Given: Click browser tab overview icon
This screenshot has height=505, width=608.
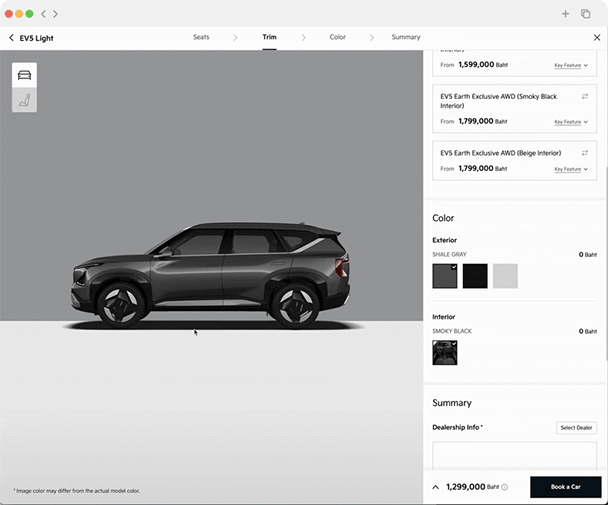Looking at the screenshot, I should [586, 14].
